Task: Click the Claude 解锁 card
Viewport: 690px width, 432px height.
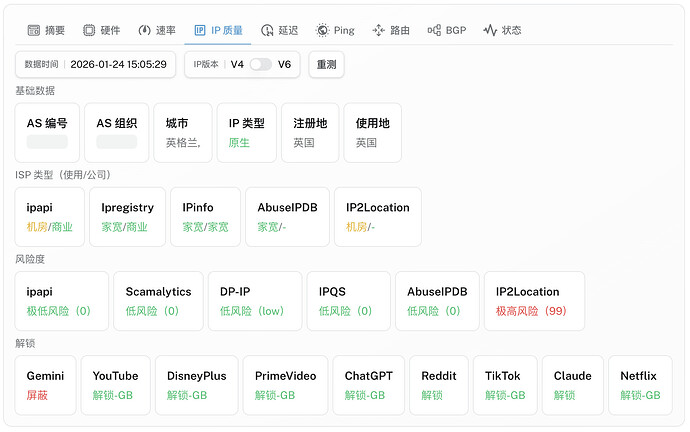Action: [x=573, y=385]
